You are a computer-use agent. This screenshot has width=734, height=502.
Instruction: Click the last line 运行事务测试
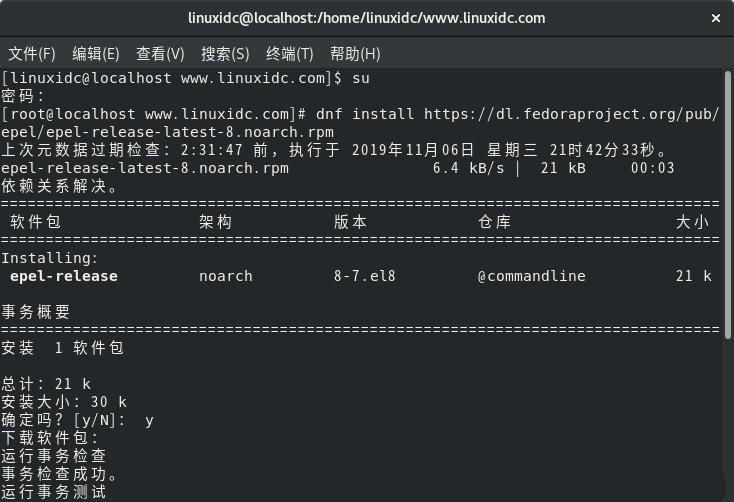[x=54, y=492]
